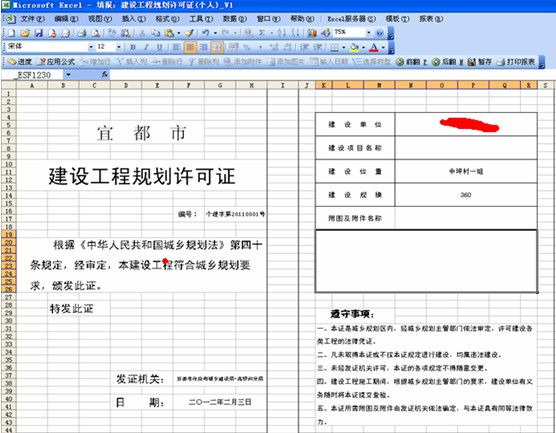Toggle Bold formatting
556x433 pixels.
point(133,47)
